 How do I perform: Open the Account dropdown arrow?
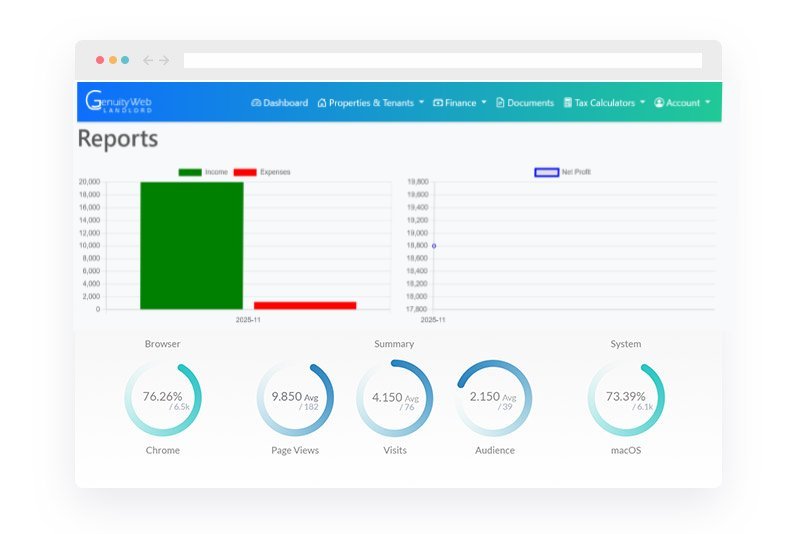point(708,102)
